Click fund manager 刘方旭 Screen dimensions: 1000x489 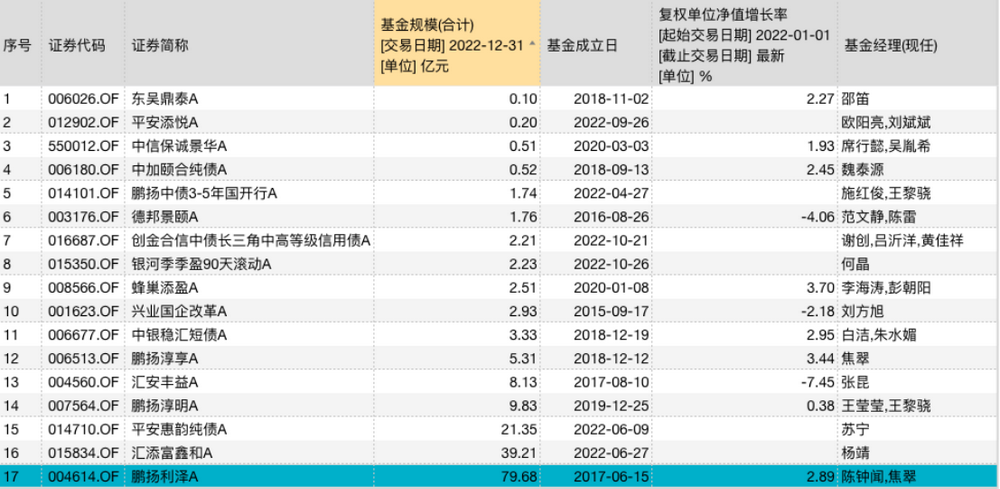(862, 311)
